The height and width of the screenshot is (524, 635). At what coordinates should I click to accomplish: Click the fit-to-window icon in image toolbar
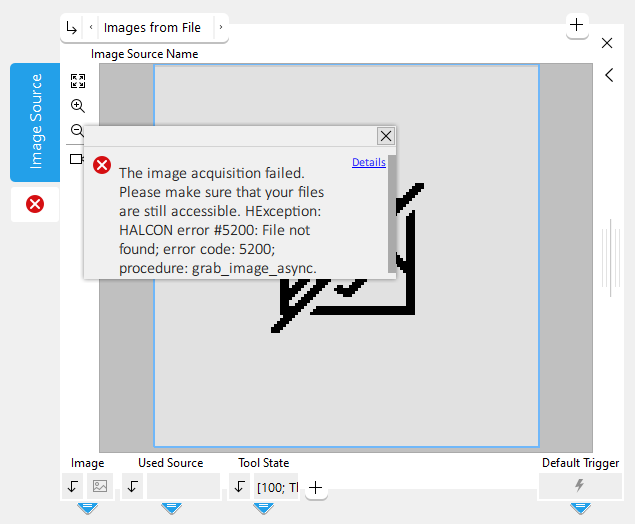click(78, 81)
